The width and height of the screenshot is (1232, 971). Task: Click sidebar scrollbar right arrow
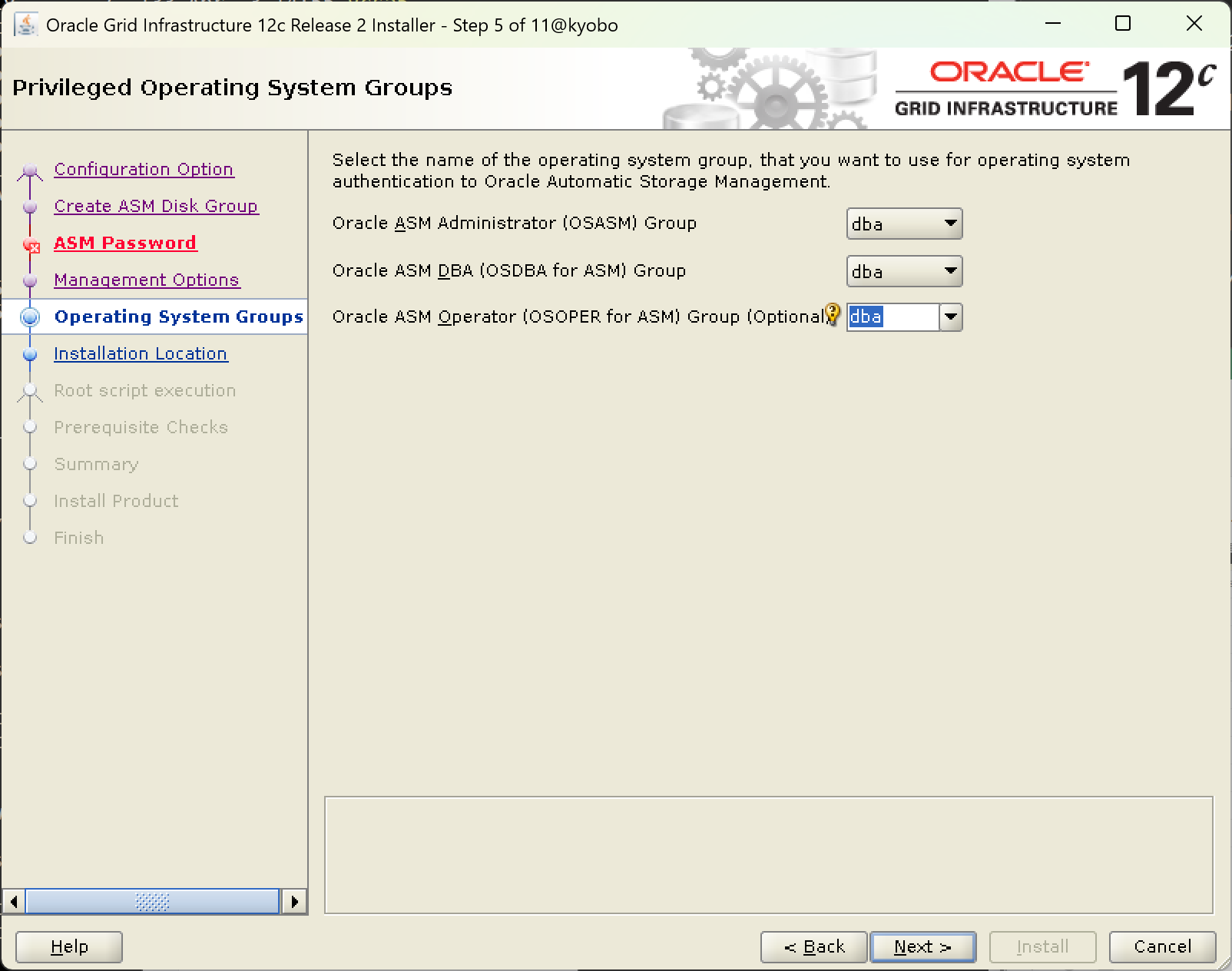(x=294, y=901)
